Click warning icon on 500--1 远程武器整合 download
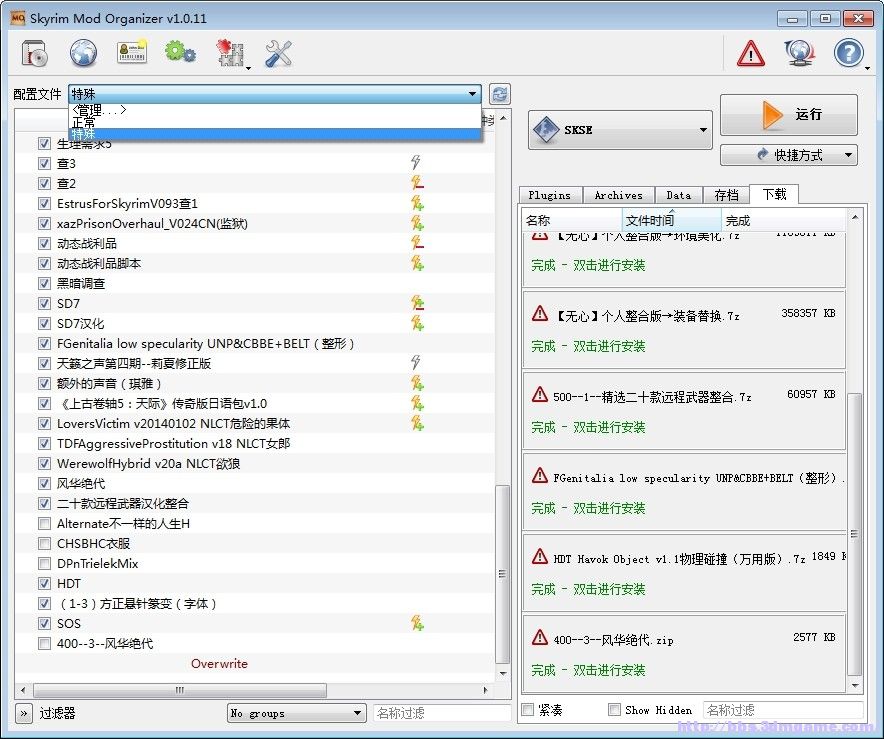 coord(540,394)
